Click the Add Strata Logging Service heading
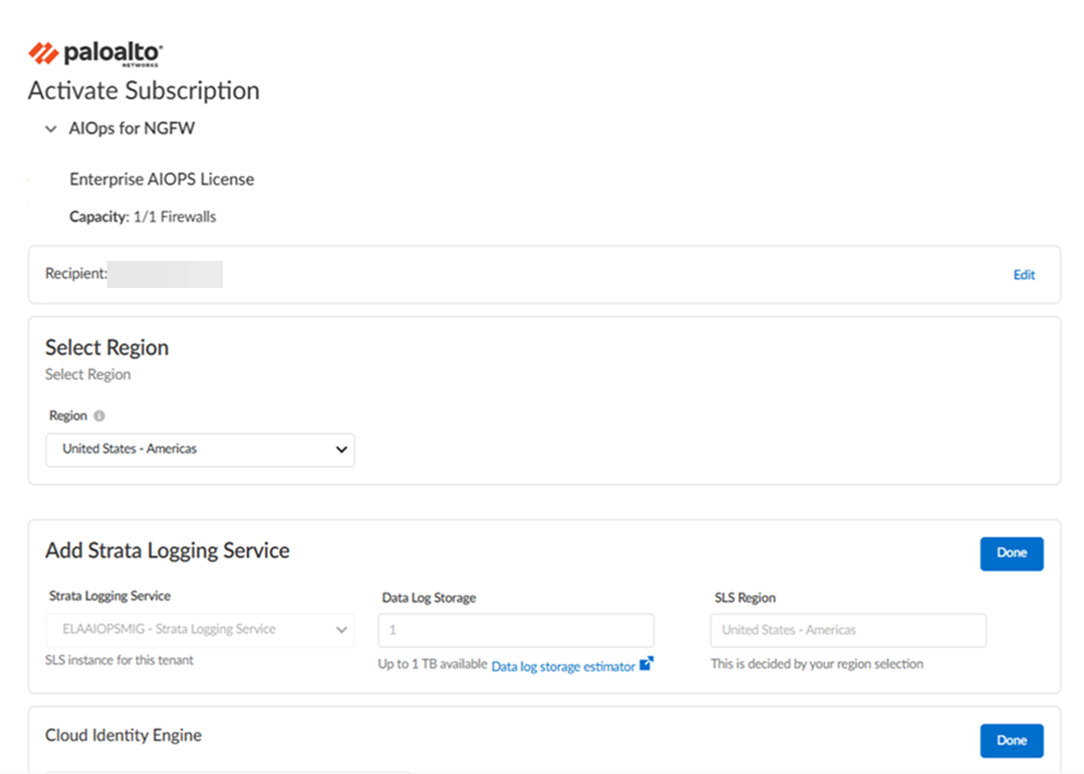 167,551
